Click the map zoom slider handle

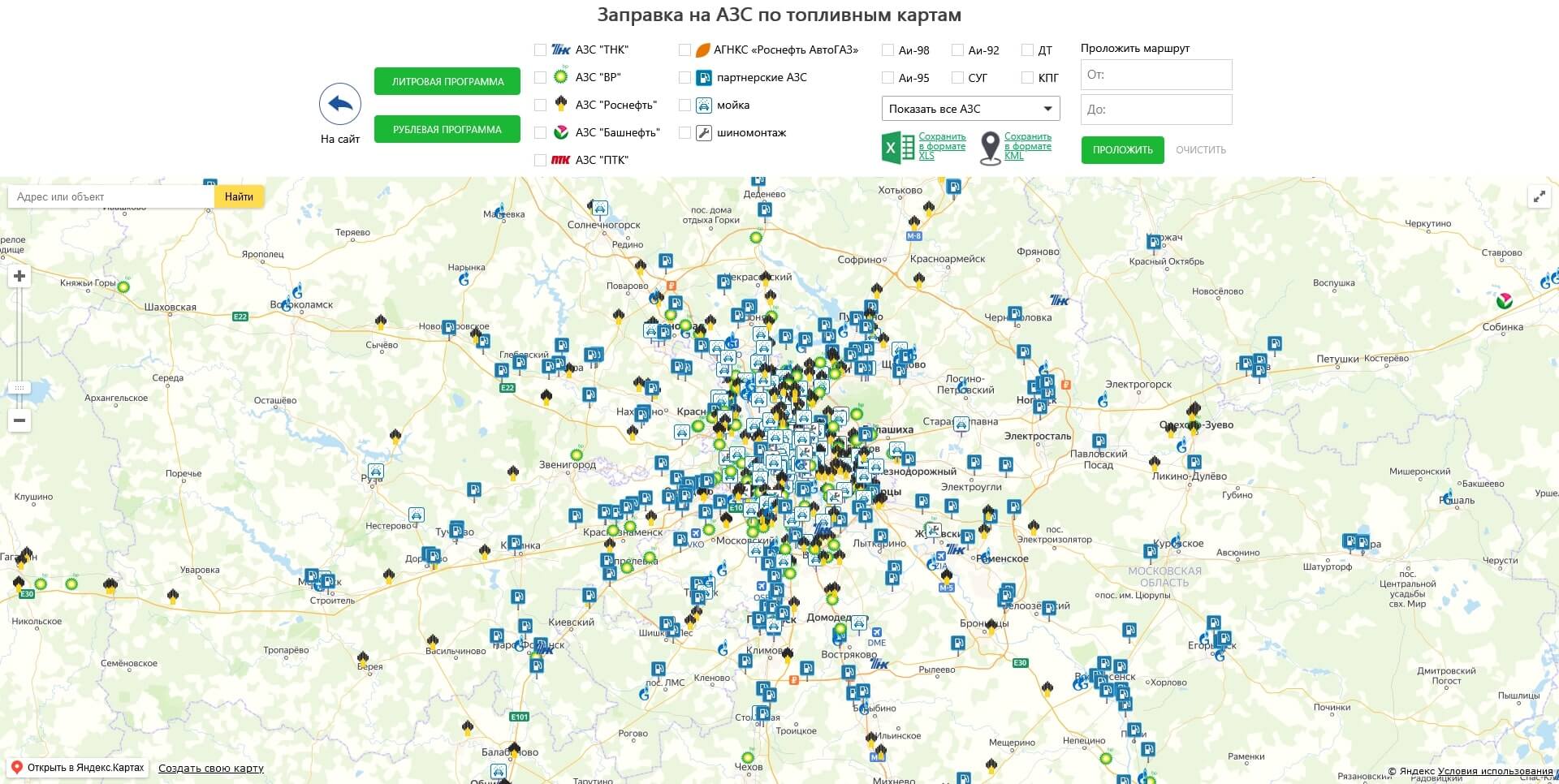coord(19,388)
